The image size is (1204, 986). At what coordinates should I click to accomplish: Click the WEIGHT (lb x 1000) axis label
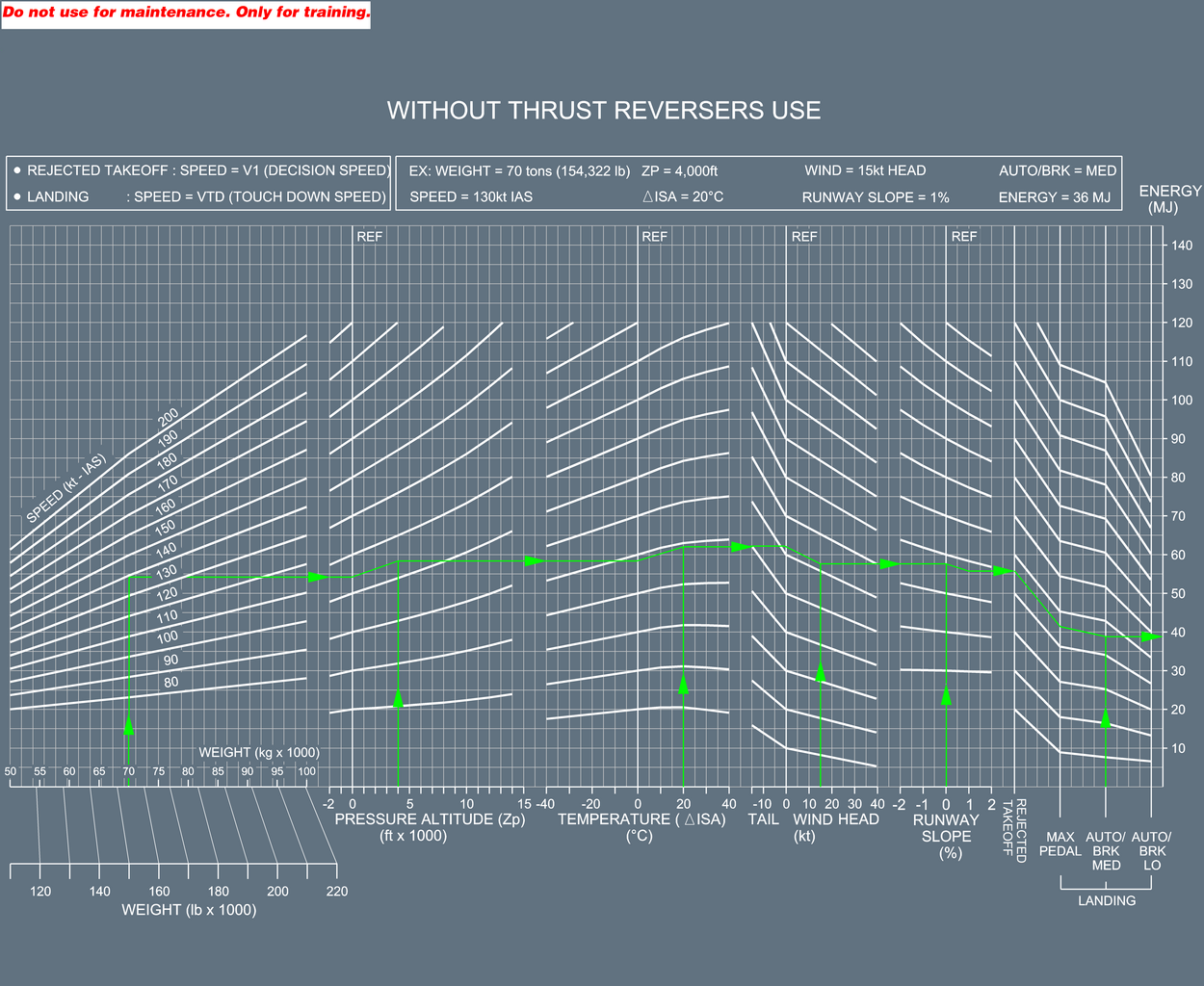(189, 910)
